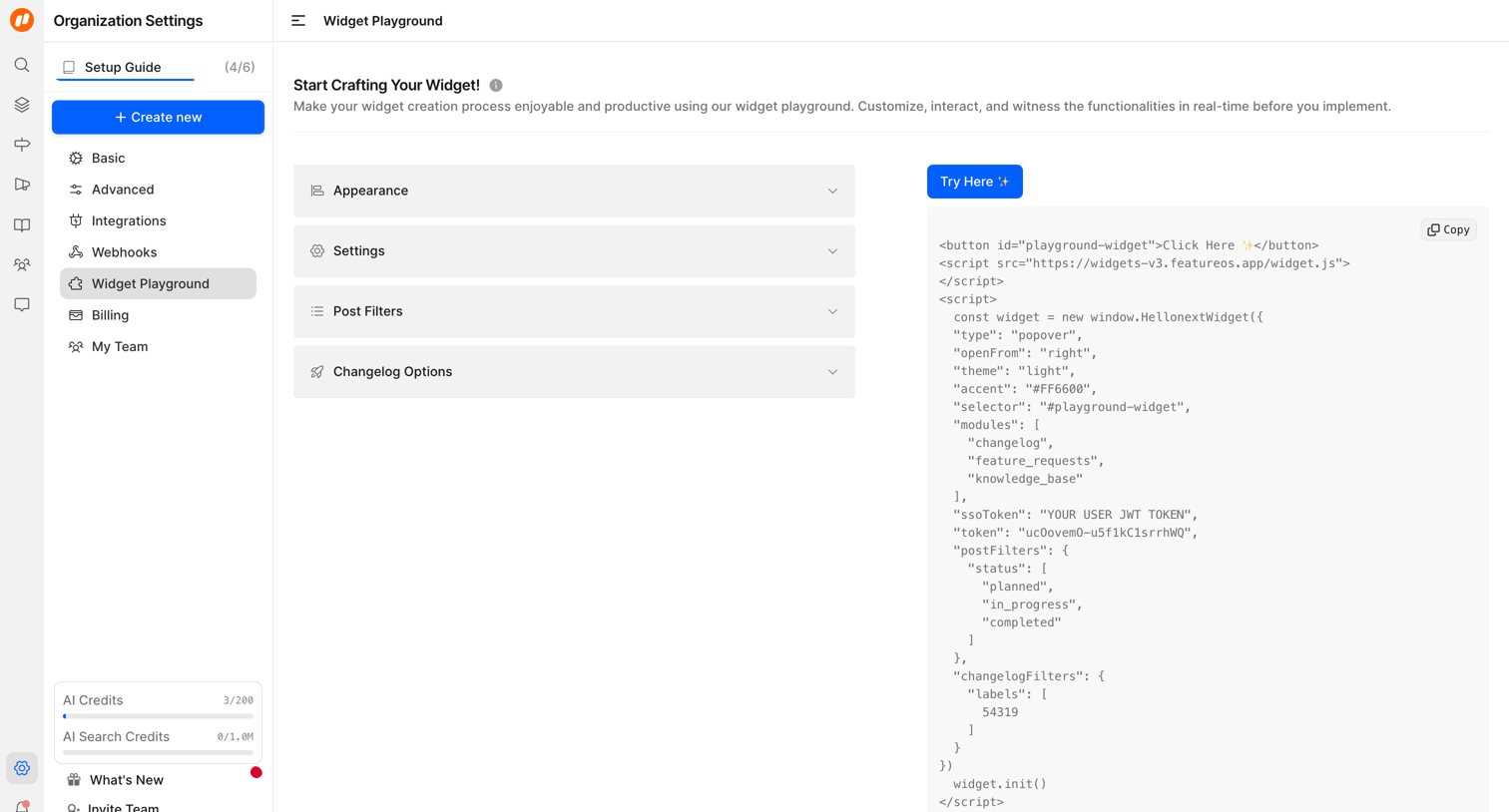Click the flag icon in left rail
Screen dimensions: 1509x812
22,185
